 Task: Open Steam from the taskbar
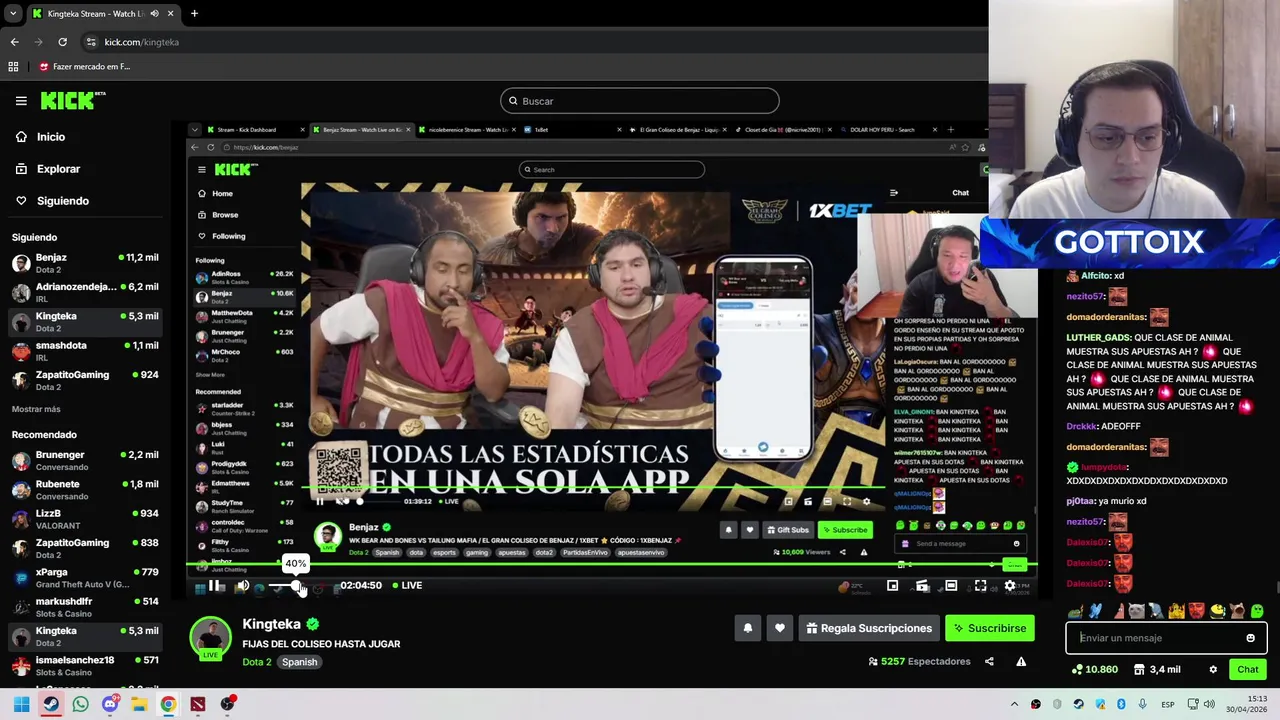point(51,704)
